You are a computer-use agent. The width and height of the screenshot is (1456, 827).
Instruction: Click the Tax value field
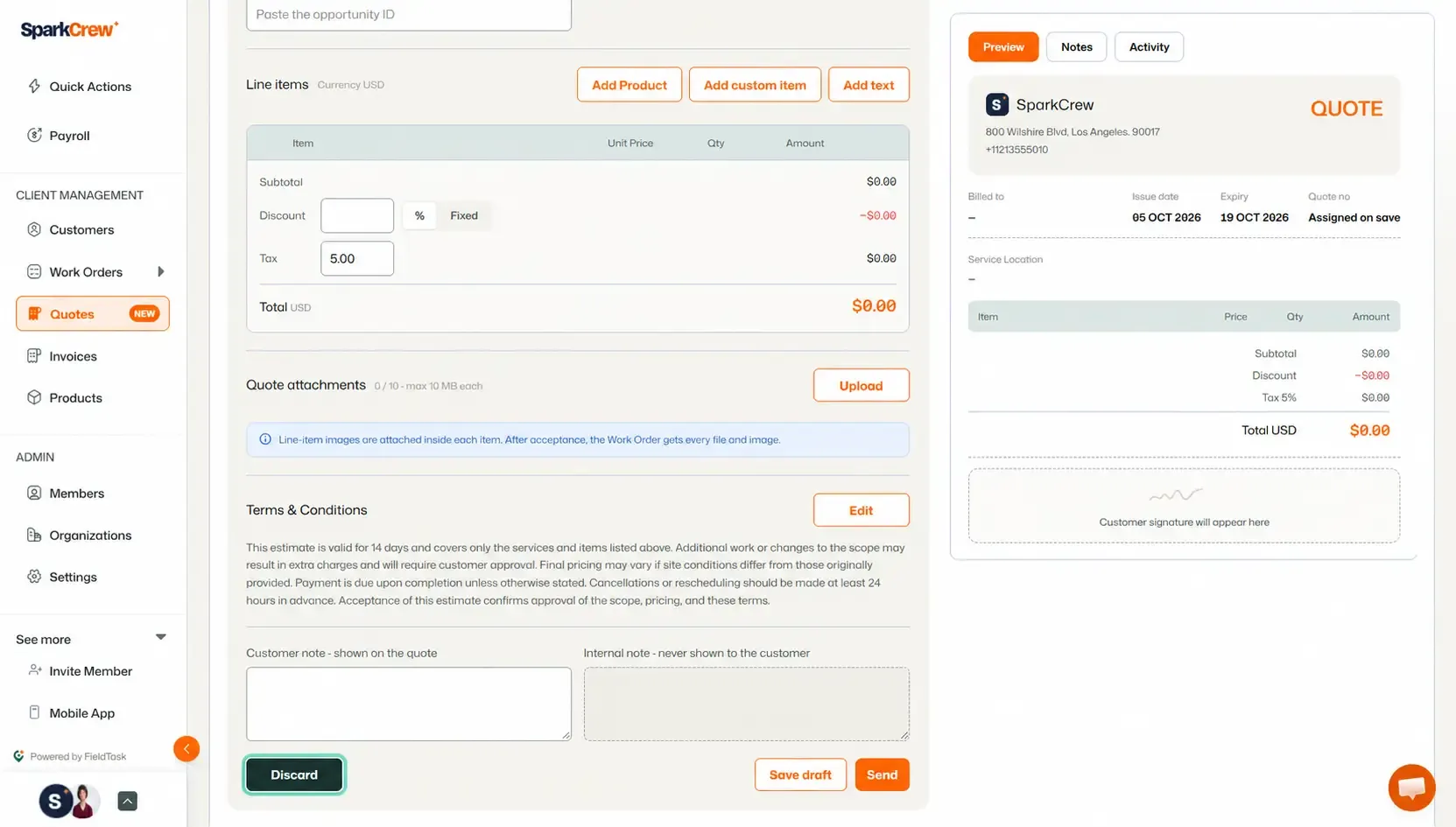357,258
